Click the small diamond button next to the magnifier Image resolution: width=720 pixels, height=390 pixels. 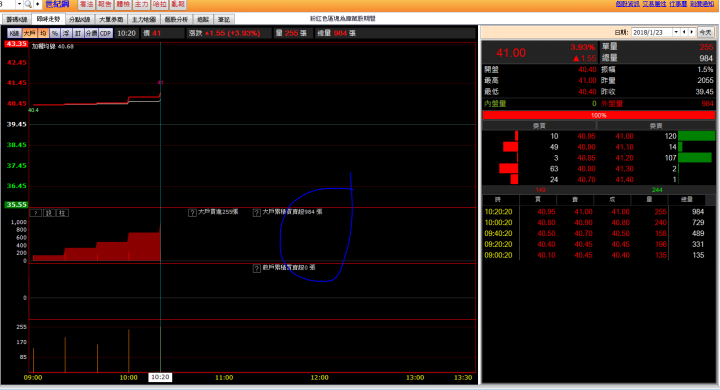[x=37, y=4]
